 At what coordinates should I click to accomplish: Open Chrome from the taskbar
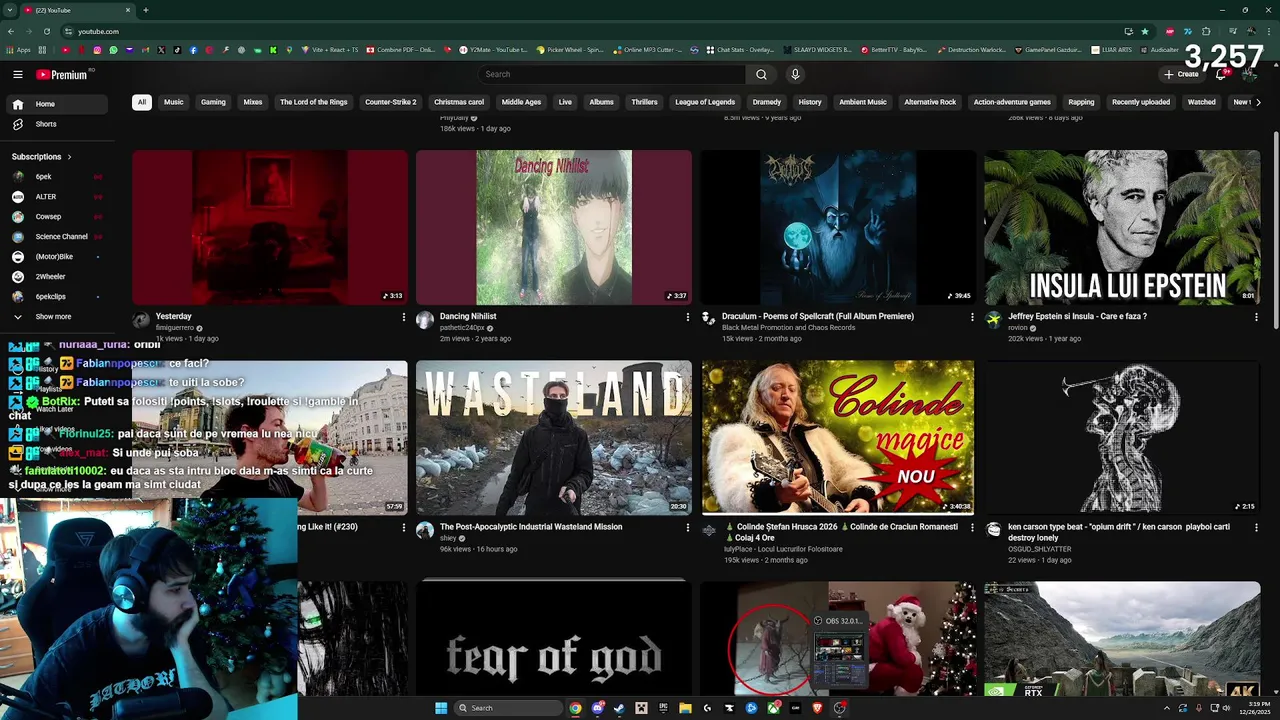pos(575,708)
